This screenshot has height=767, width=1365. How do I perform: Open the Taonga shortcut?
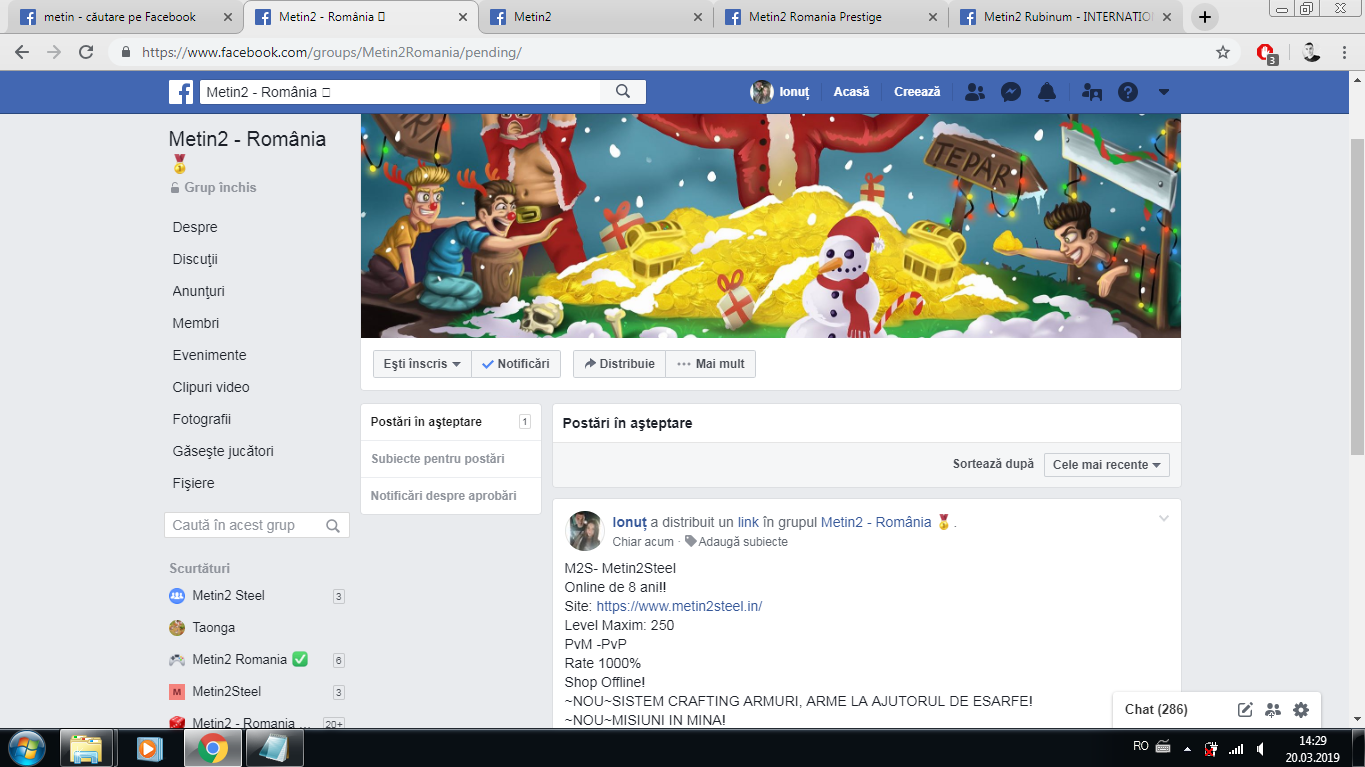(213, 627)
